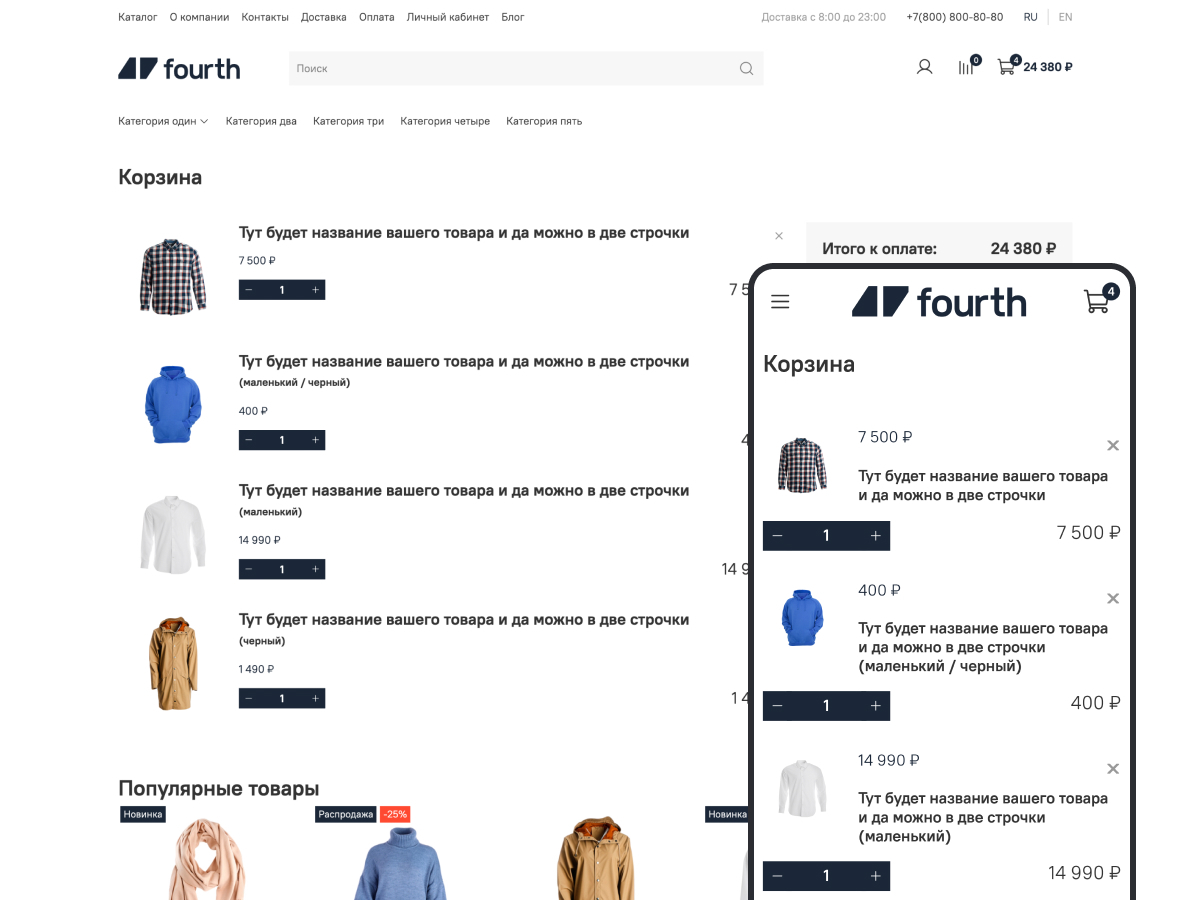Open the Оплата link

[377, 17]
